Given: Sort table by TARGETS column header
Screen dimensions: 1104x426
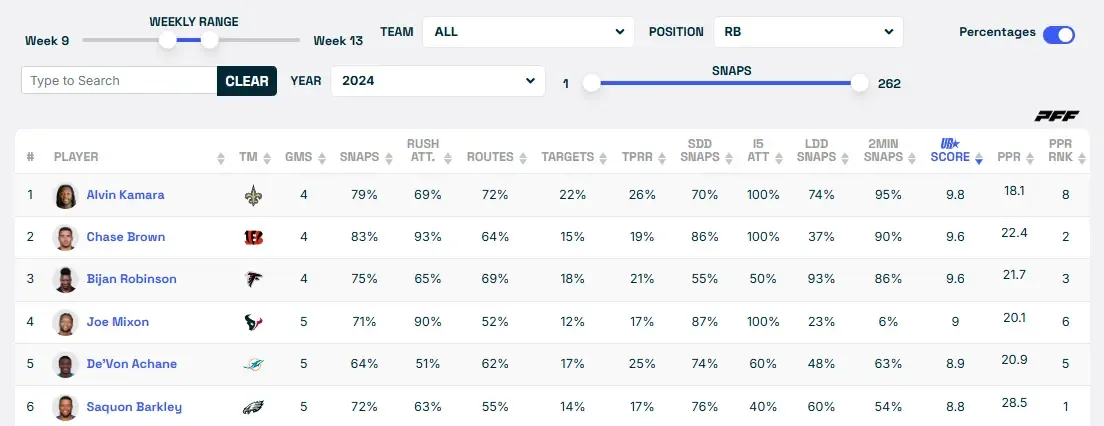Looking at the screenshot, I should [x=567, y=157].
